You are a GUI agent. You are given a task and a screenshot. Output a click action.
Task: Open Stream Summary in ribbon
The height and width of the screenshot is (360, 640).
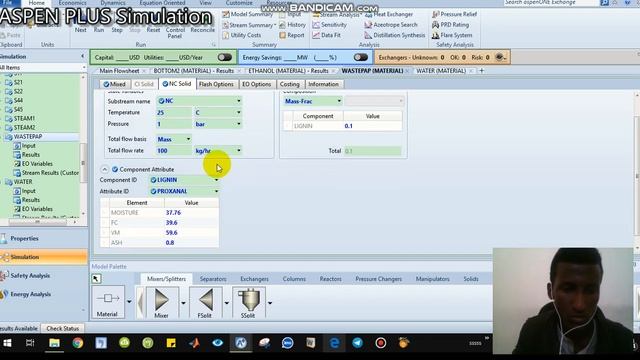[x=249, y=25]
